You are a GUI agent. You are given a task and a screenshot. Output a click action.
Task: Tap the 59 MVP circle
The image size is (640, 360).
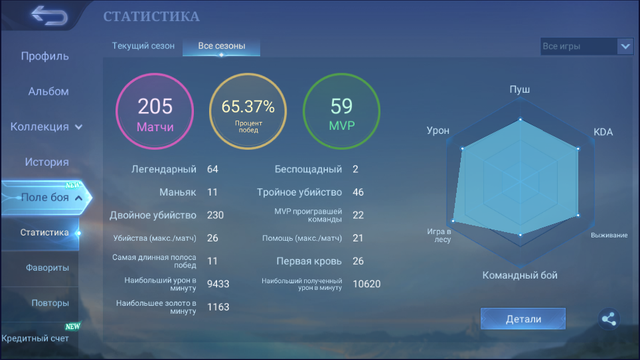pyautogui.click(x=341, y=111)
